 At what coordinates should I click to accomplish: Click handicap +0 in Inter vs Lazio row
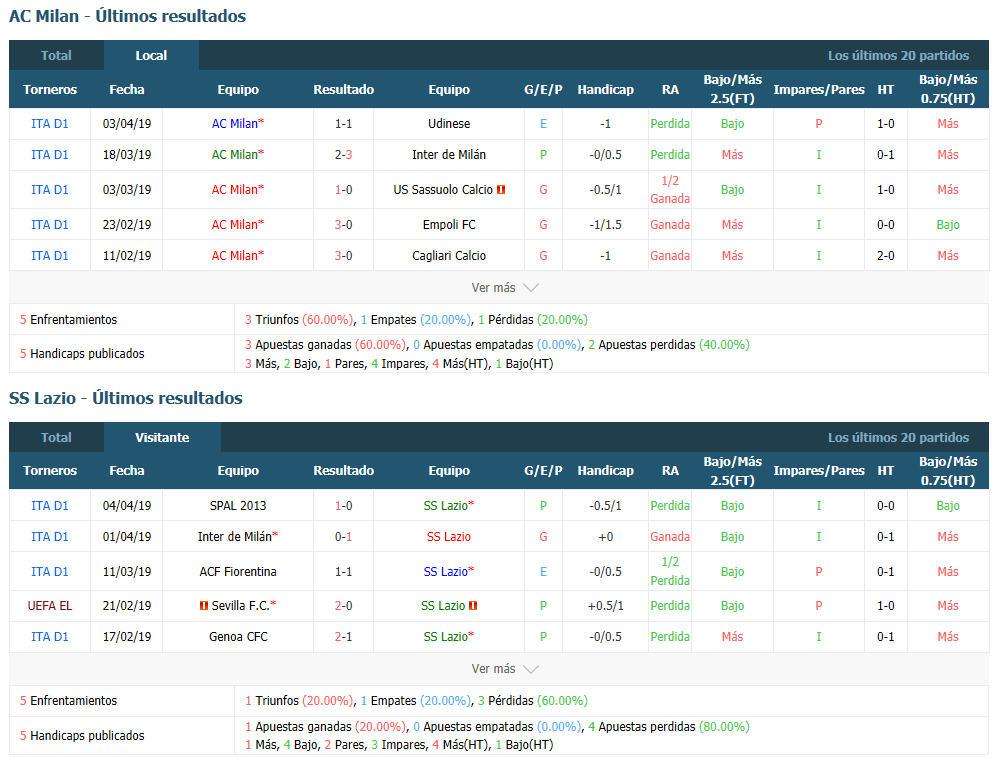605,536
